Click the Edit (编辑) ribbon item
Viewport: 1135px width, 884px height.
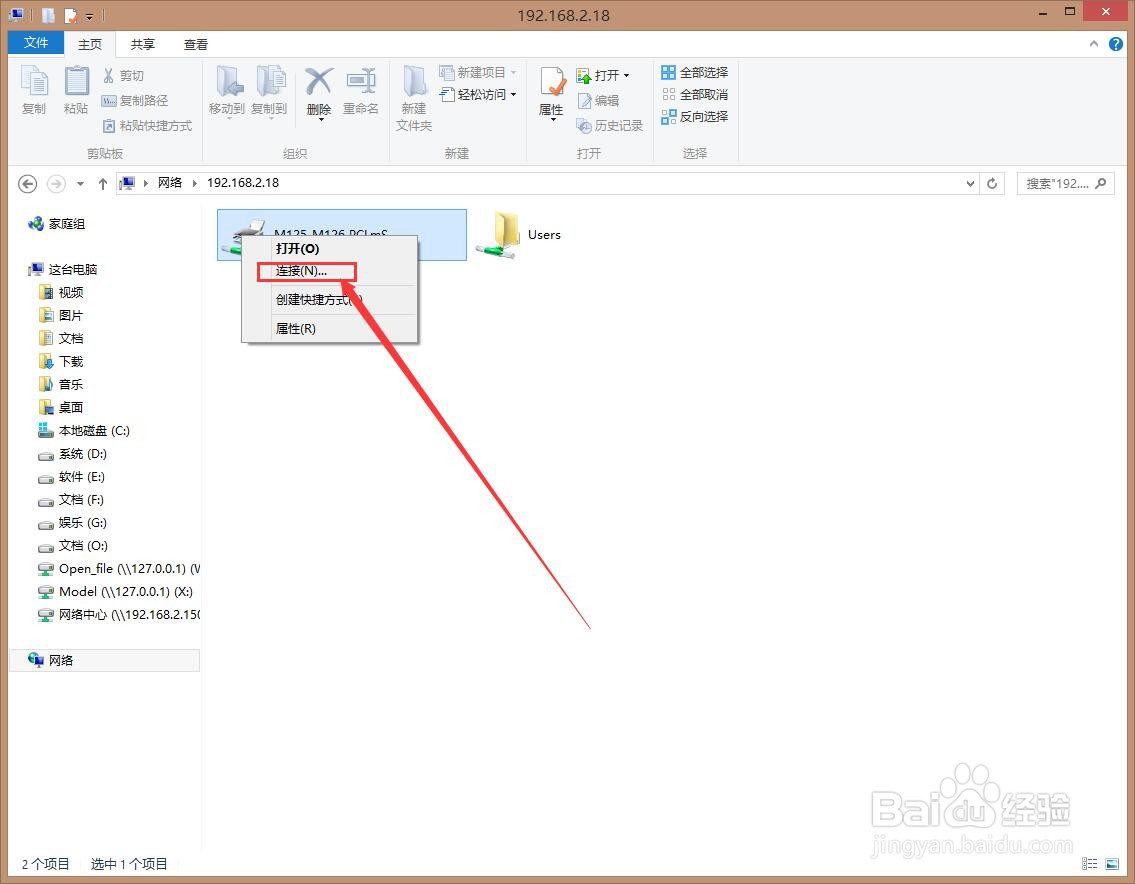pos(598,101)
